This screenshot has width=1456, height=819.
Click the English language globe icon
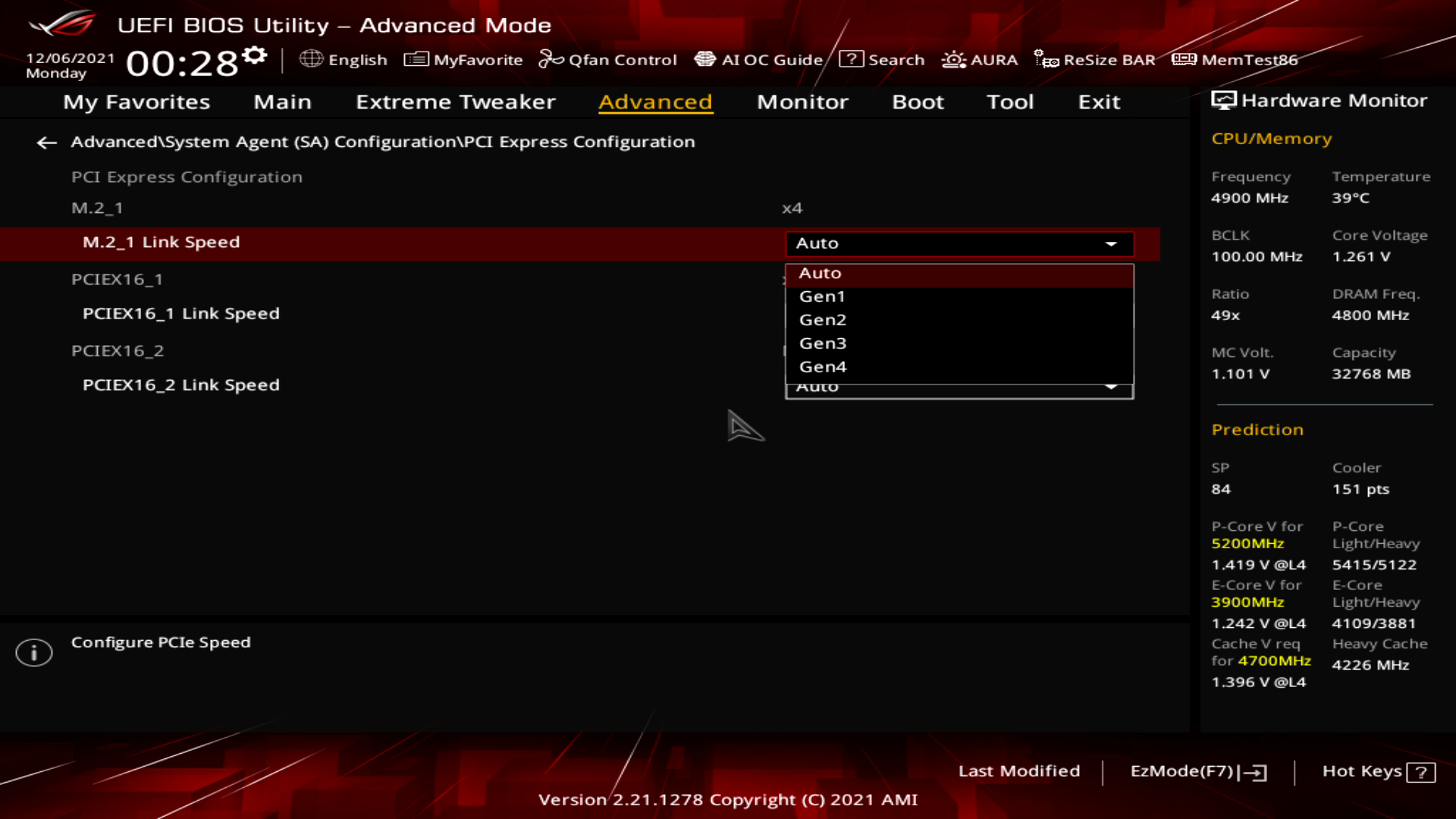point(311,59)
